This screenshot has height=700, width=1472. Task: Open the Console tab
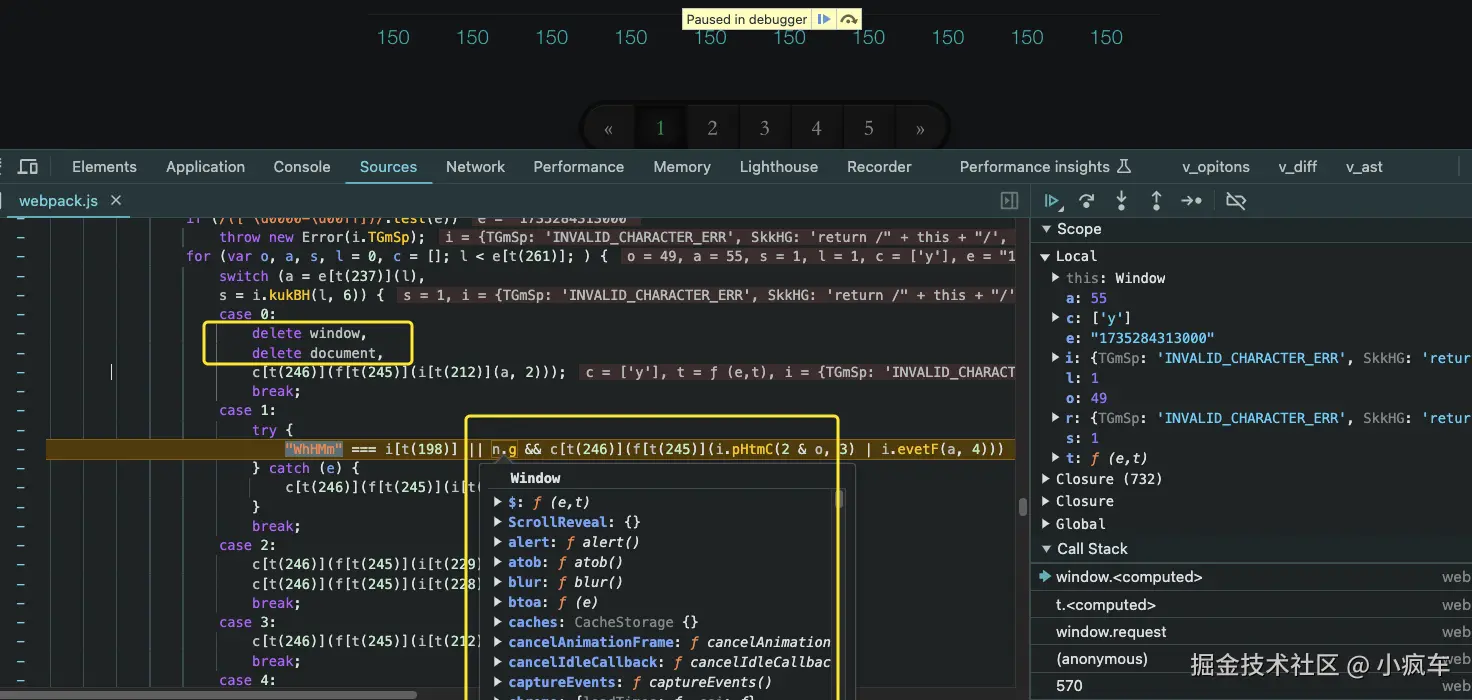302,167
